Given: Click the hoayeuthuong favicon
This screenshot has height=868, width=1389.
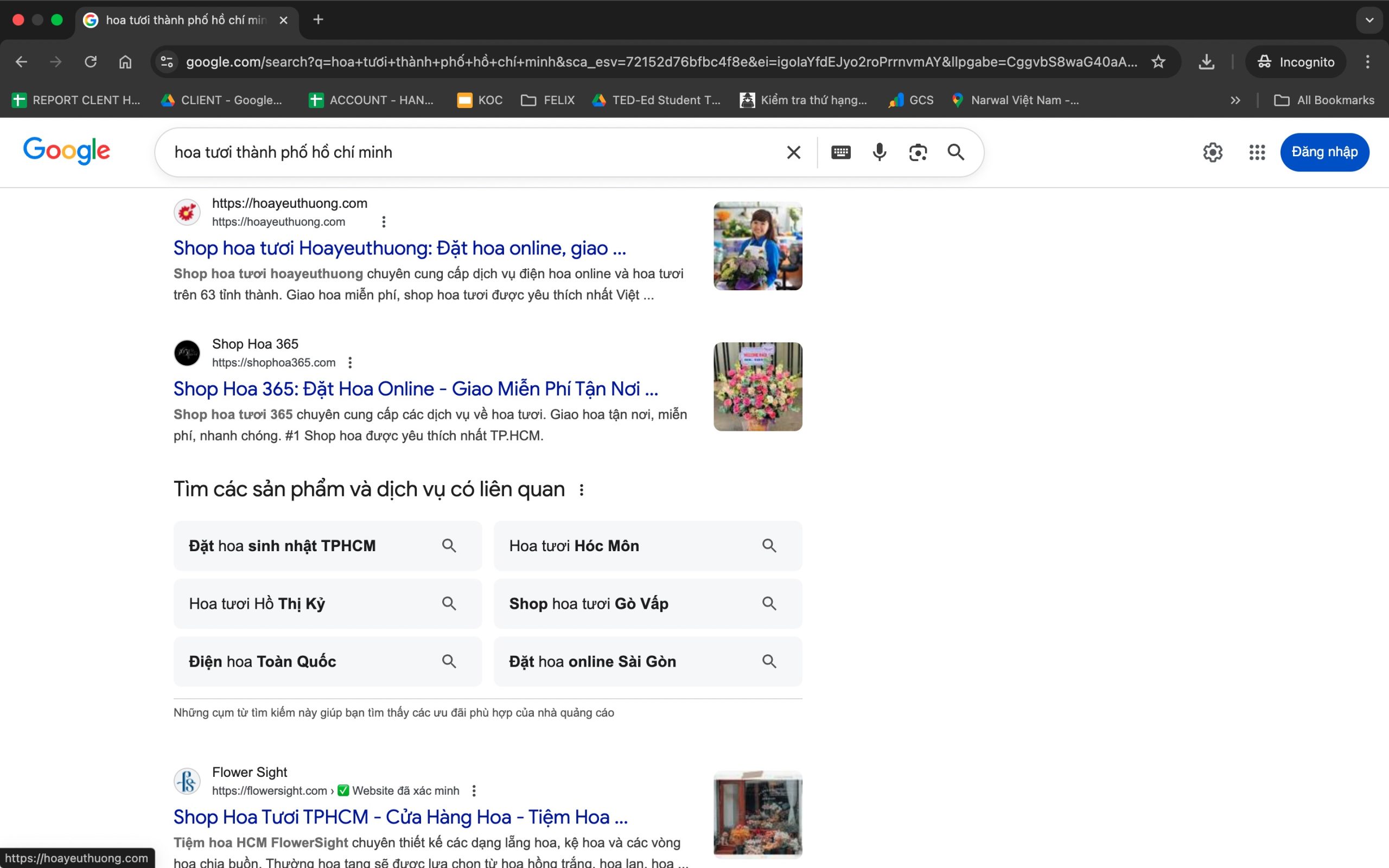Looking at the screenshot, I should tap(187, 213).
